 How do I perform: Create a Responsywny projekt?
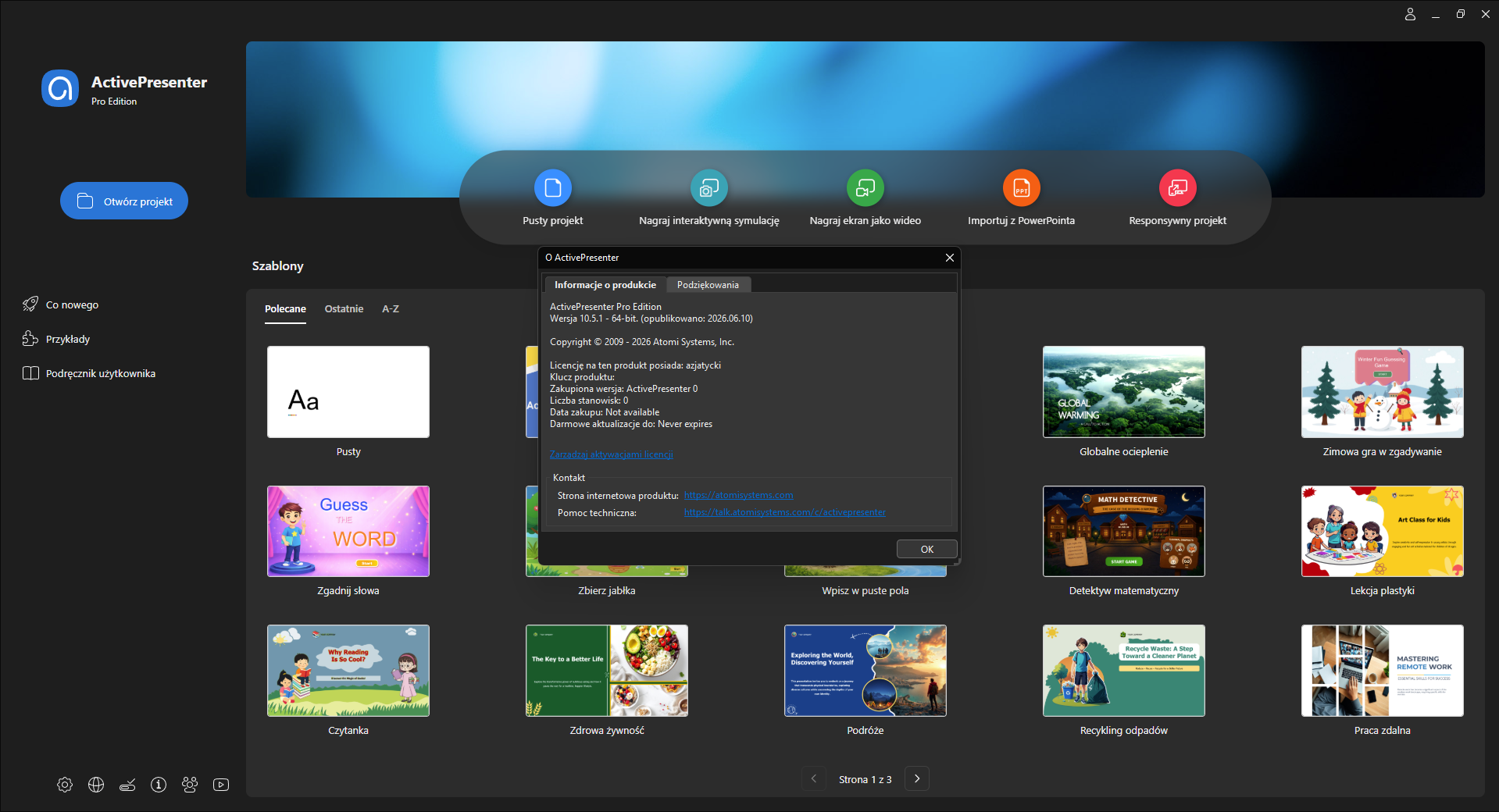point(1178,188)
